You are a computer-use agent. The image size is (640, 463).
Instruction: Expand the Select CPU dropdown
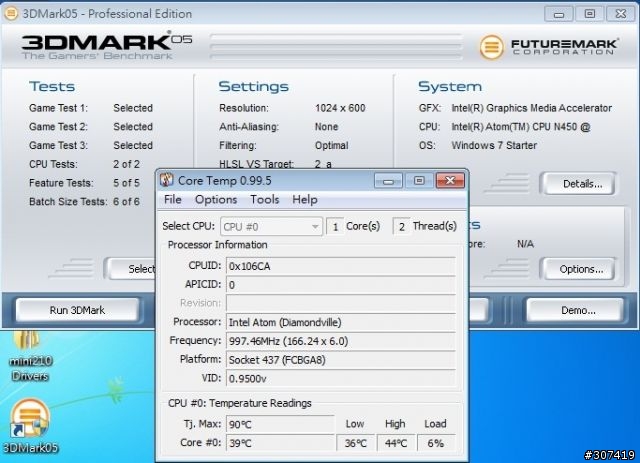(271, 227)
